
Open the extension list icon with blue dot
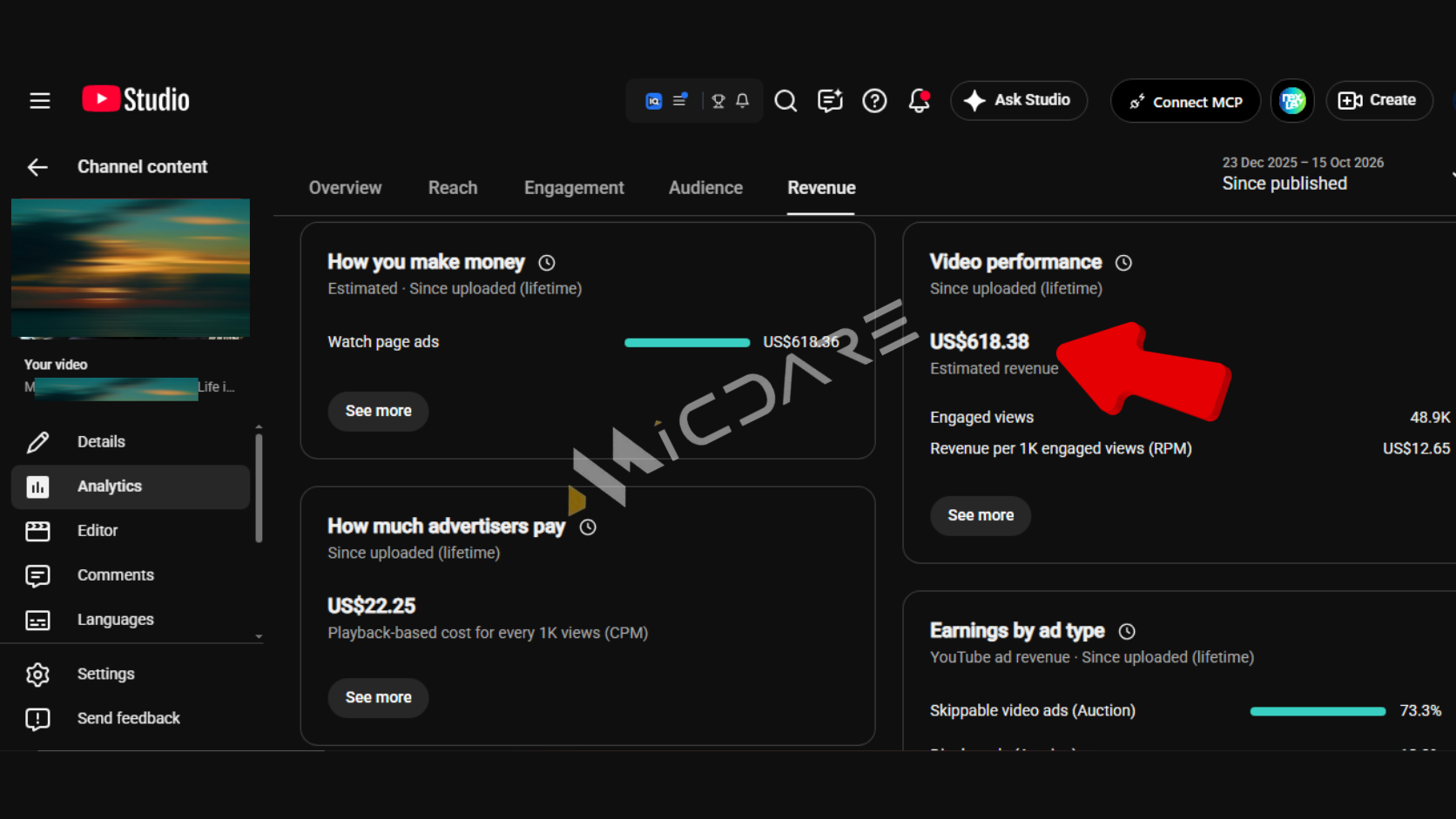pyautogui.click(x=680, y=100)
